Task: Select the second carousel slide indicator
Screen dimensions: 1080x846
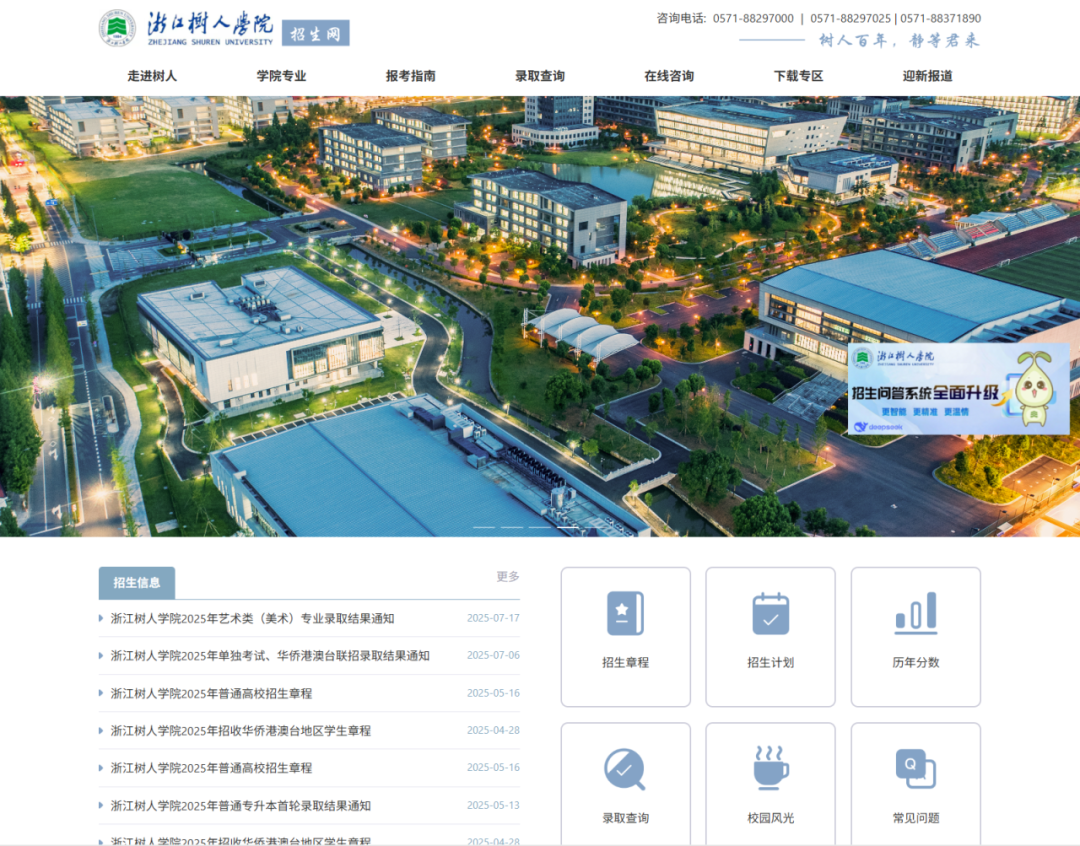Action: 512,526
